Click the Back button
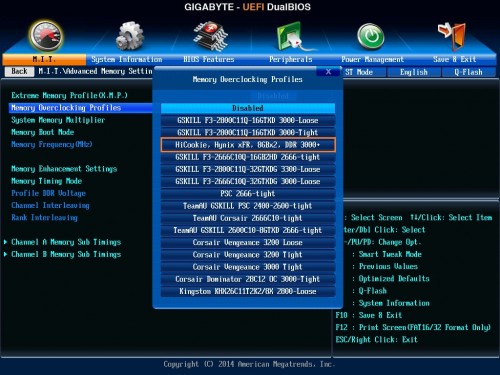 19,71
